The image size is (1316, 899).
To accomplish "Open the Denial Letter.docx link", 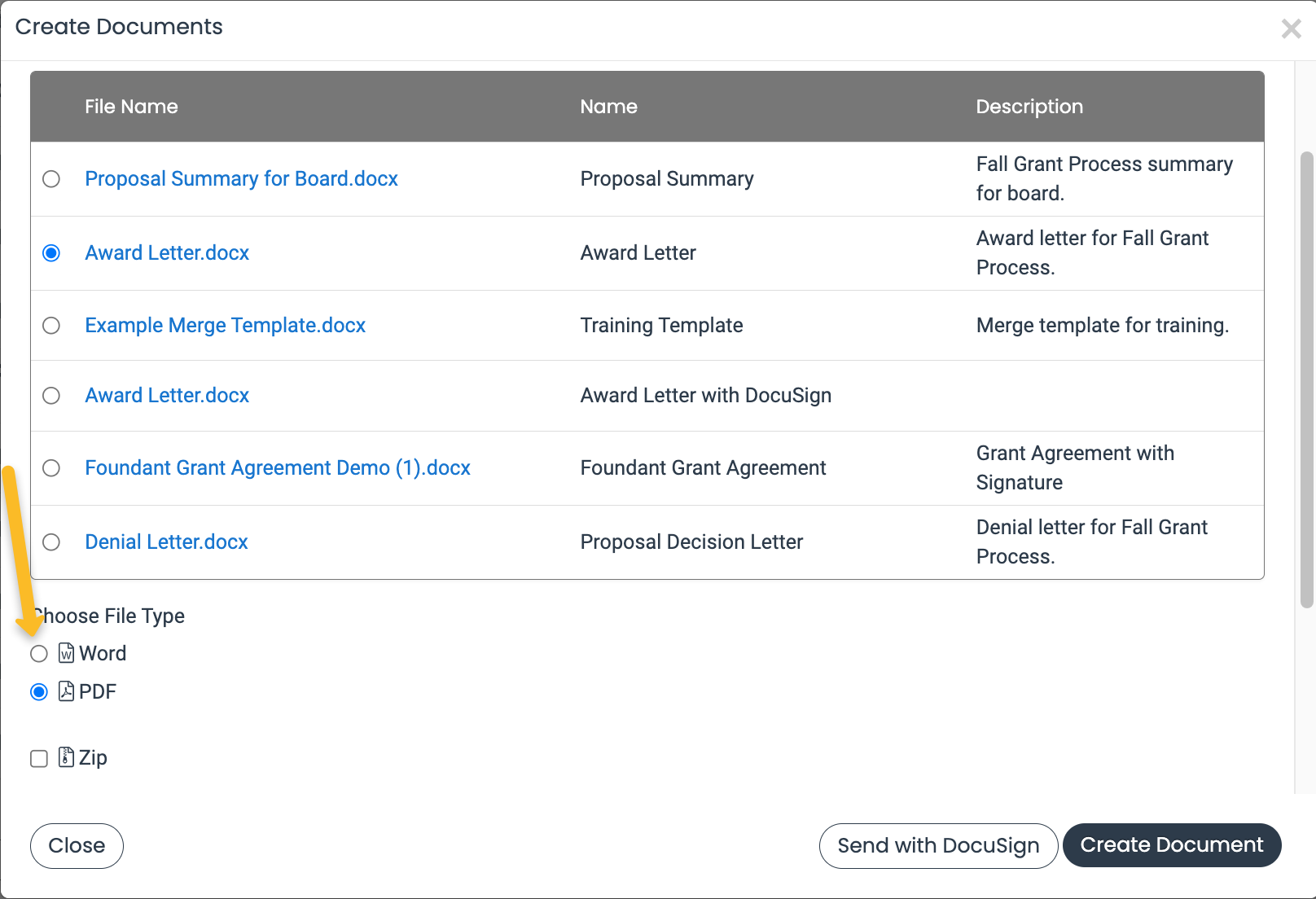I will [166, 542].
